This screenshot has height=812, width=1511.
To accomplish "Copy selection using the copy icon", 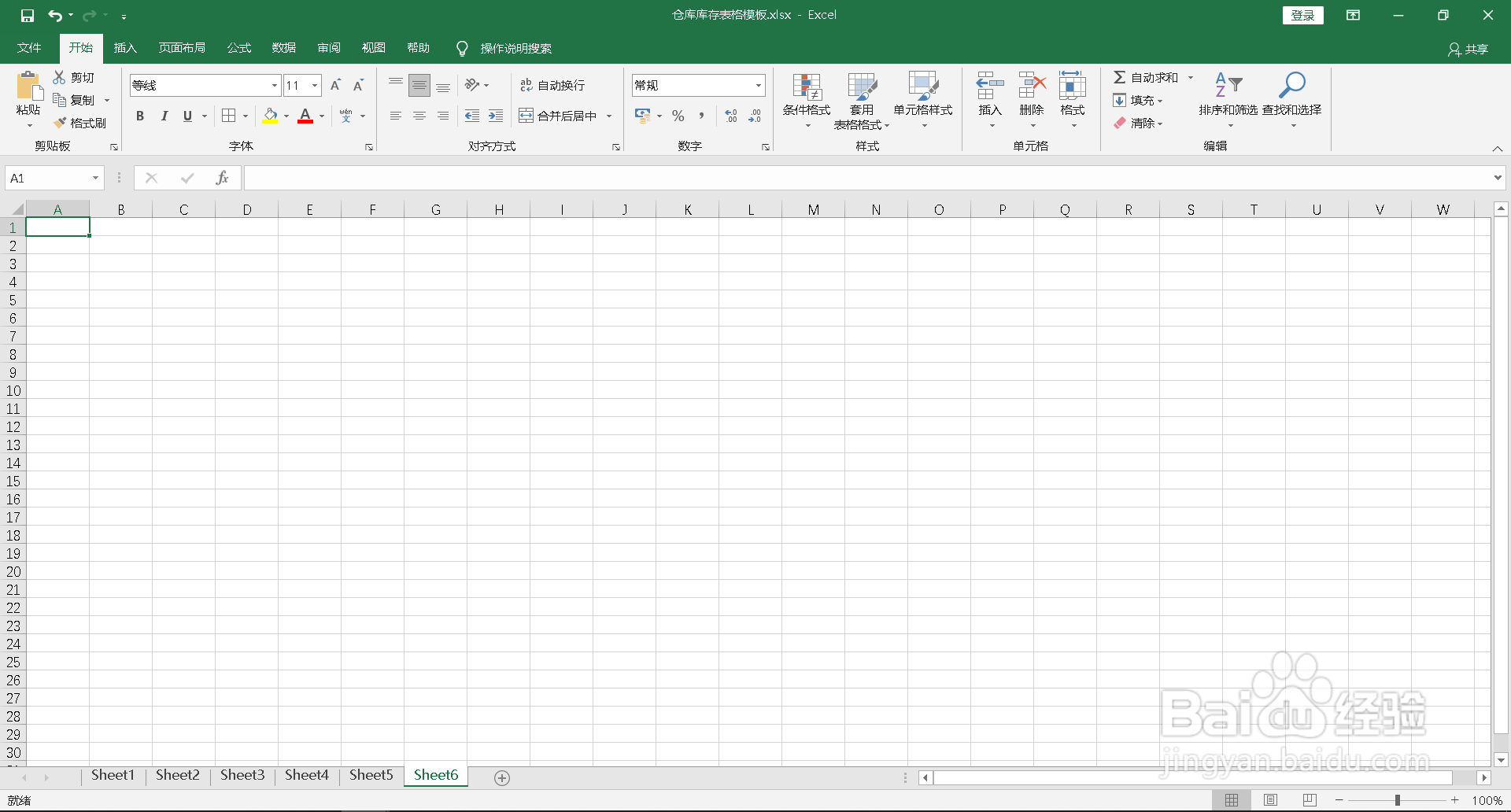I will [60, 100].
